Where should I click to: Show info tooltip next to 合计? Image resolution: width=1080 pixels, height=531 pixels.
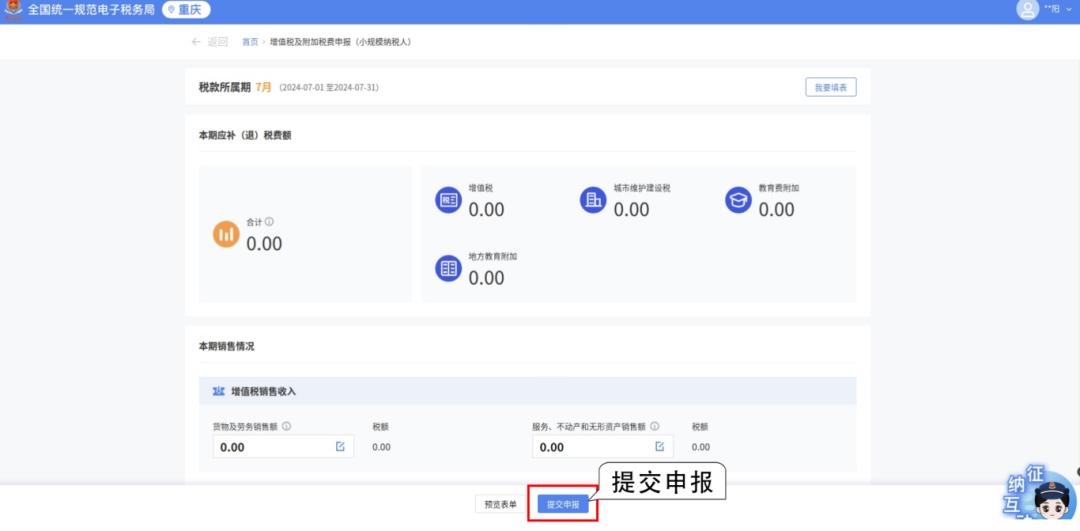[269, 222]
